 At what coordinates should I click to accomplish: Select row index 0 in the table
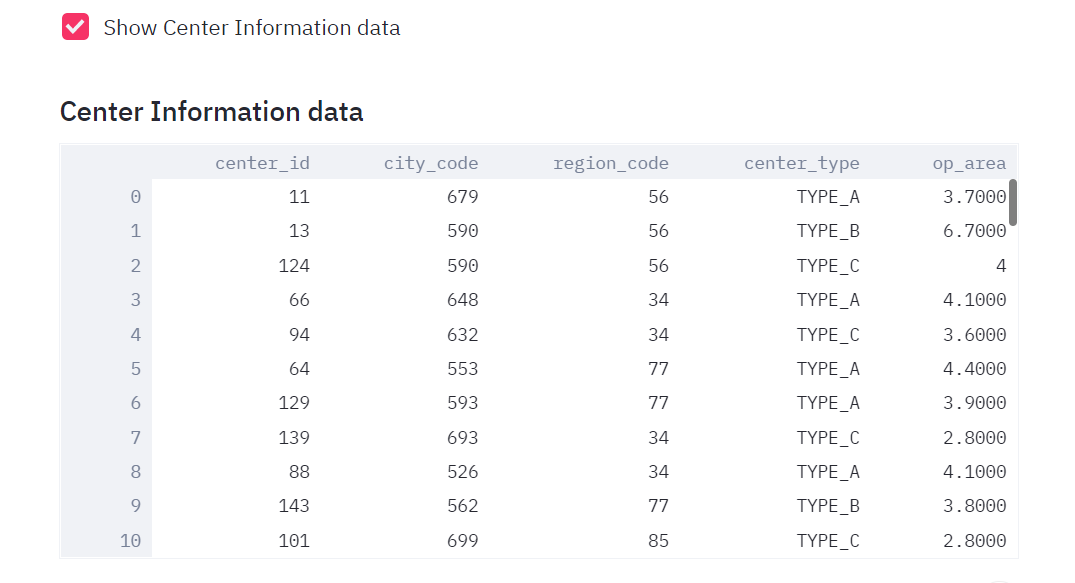coord(135,197)
